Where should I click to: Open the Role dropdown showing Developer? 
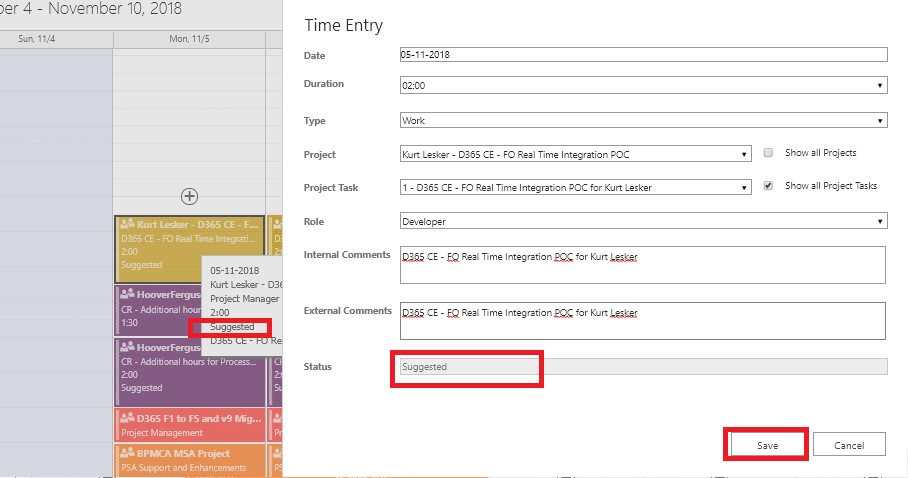click(x=643, y=221)
